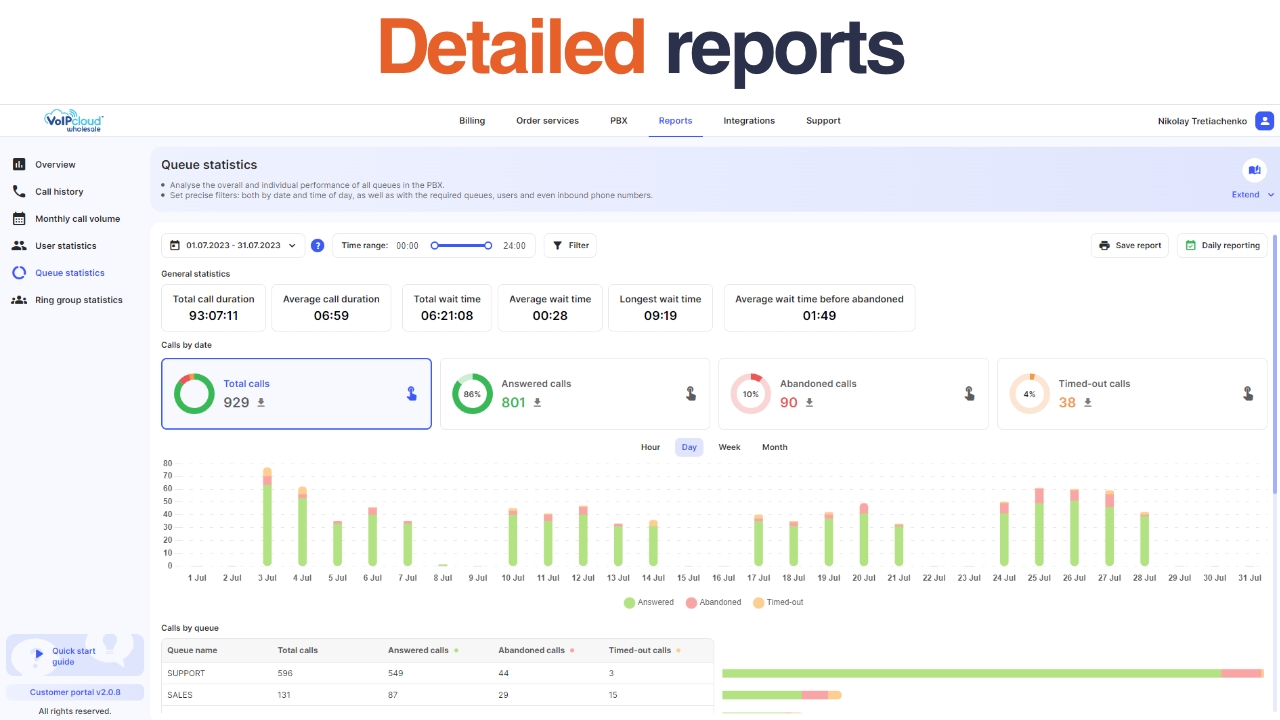Image resolution: width=1280 pixels, height=720 pixels.
Task: Open Call history from the sidebar
Action: coord(59,191)
